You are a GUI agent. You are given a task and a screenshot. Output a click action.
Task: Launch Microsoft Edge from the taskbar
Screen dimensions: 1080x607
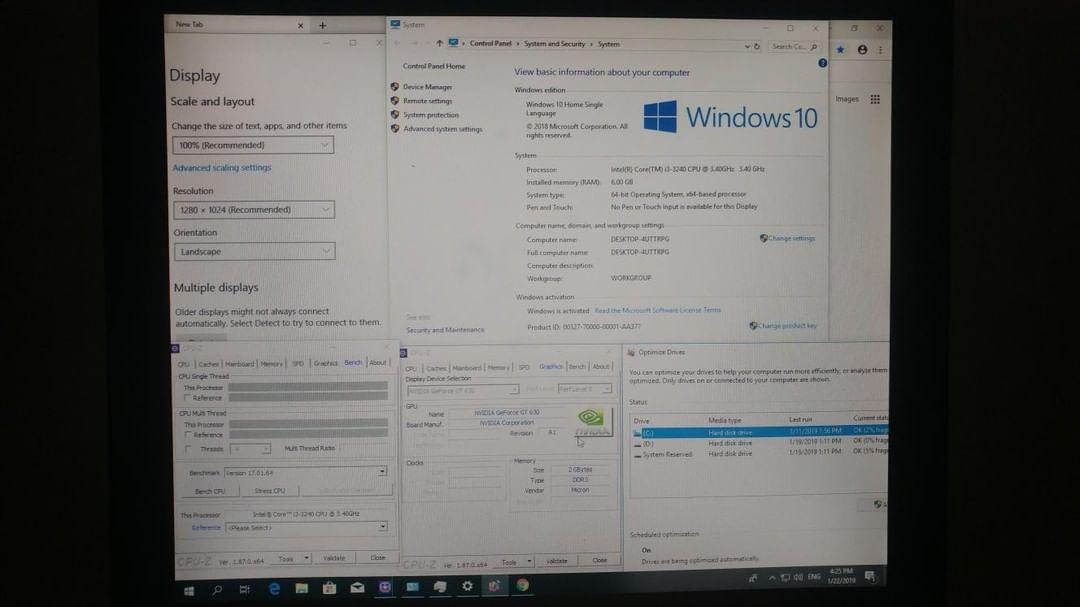point(274,588)
